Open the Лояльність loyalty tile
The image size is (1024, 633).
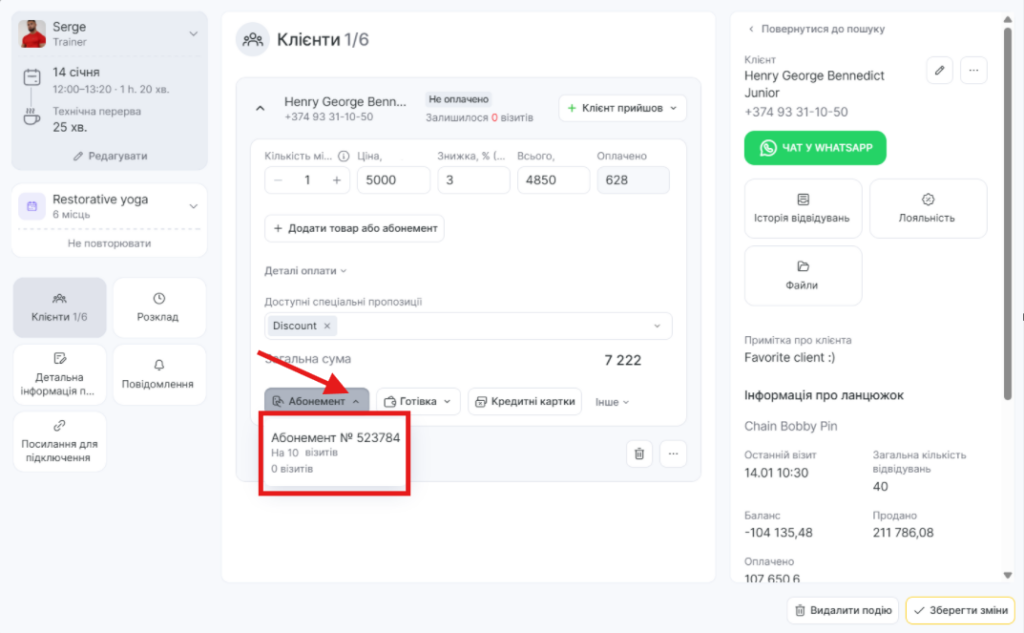coord(927,208)
